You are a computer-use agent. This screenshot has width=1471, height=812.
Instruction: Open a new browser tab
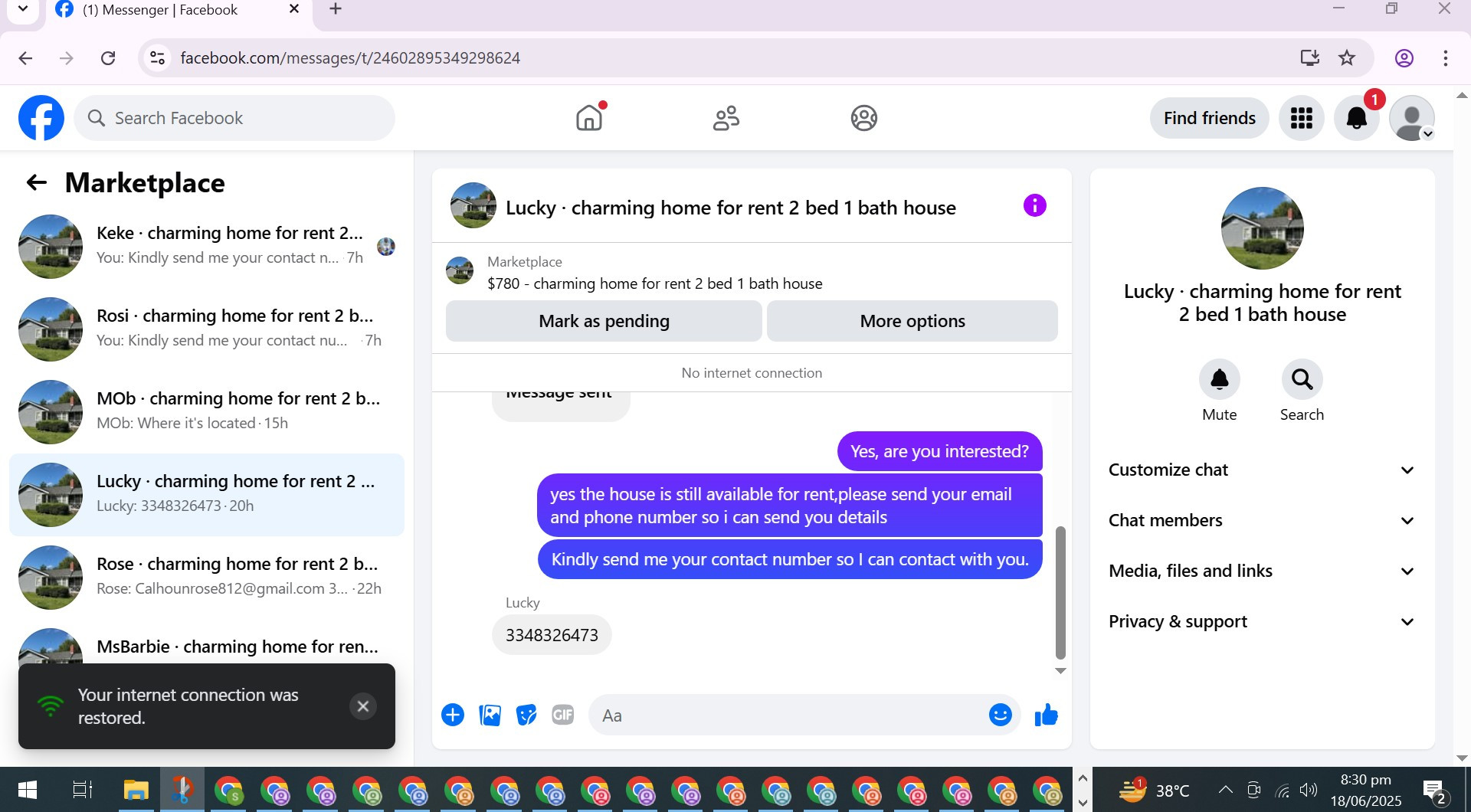tap(336, 9)
